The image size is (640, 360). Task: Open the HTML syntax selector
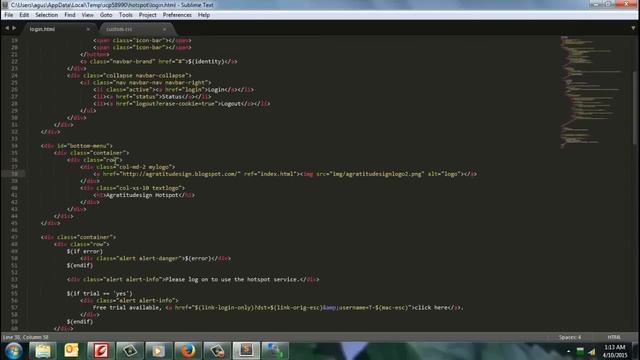tap(614, 337)
